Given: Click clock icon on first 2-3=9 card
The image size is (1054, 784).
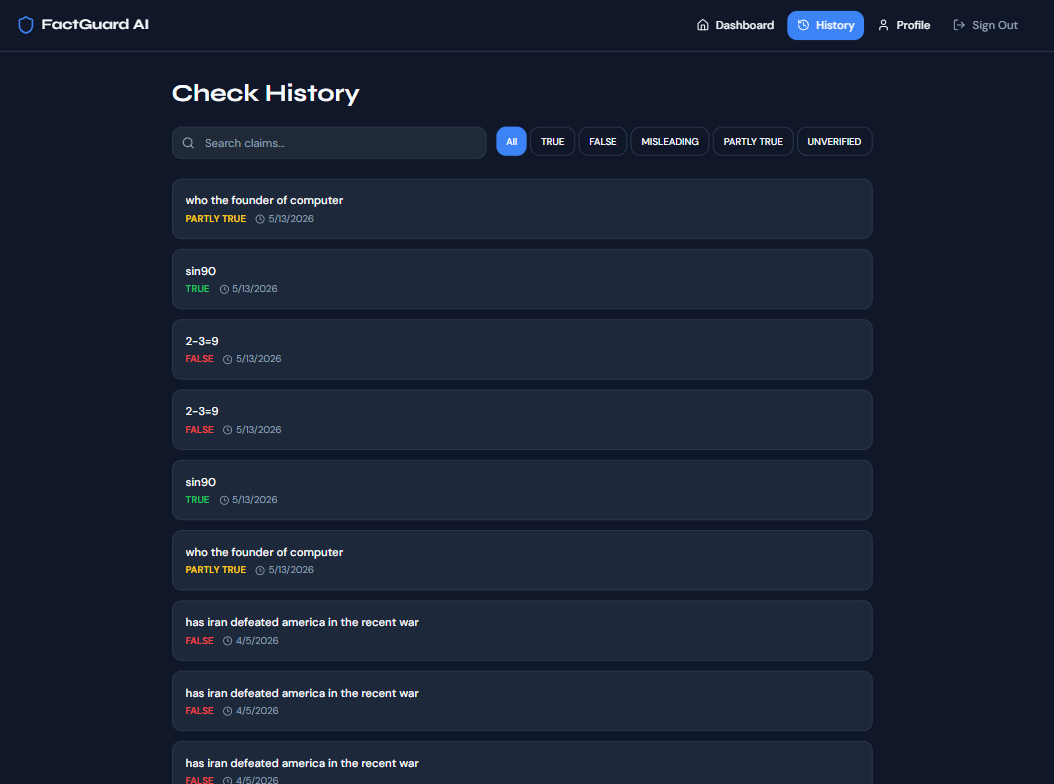Looking at the screenshot, I should coord(228,360).
